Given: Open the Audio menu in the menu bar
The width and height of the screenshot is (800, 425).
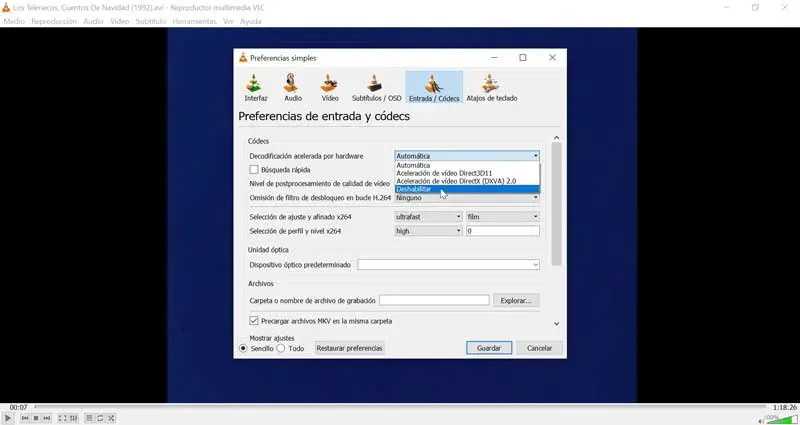Looking at the screenshot, I should pos(93,21).
